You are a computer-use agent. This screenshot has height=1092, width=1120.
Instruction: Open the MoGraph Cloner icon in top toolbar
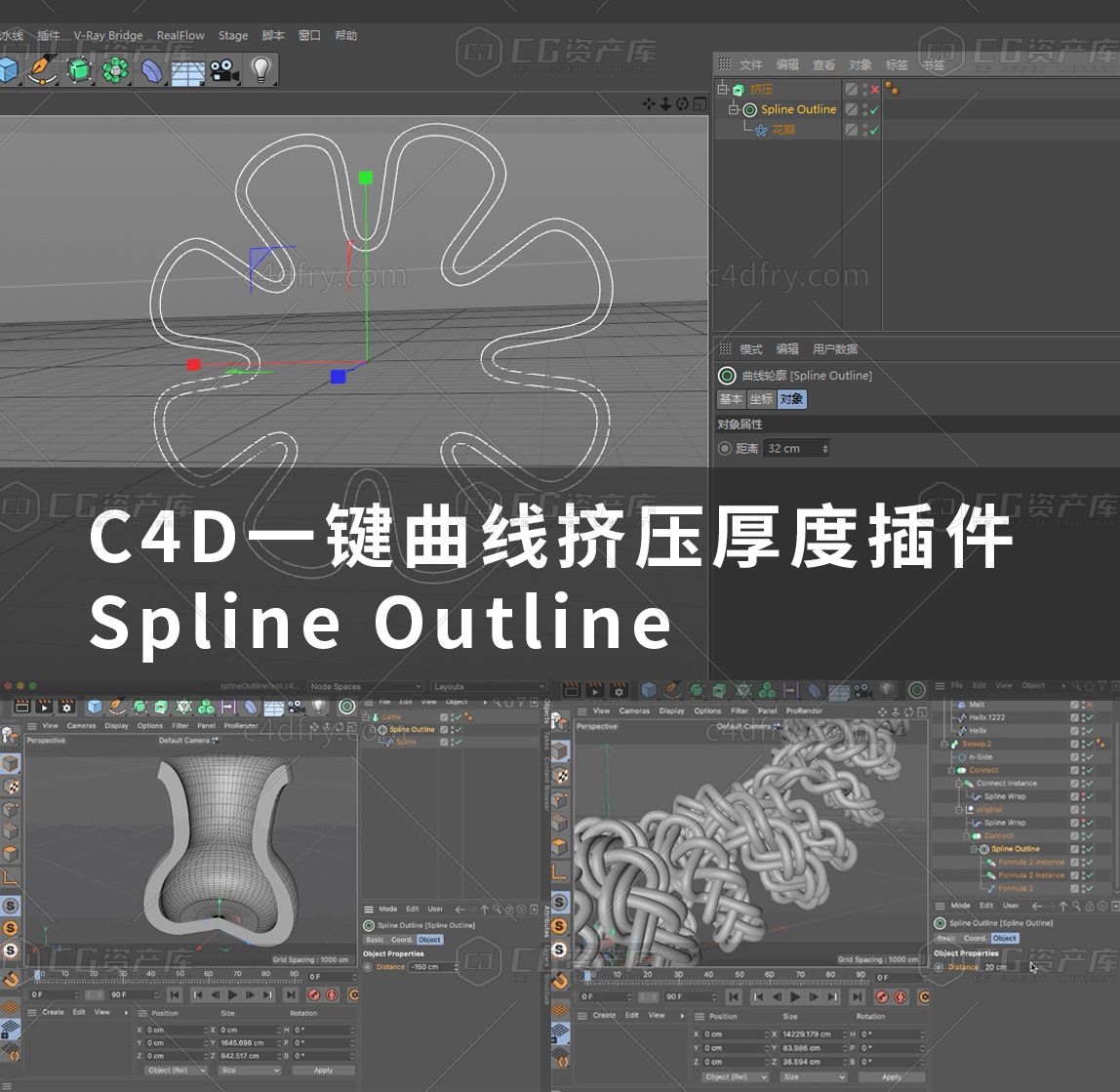click(x=115, y=69)
